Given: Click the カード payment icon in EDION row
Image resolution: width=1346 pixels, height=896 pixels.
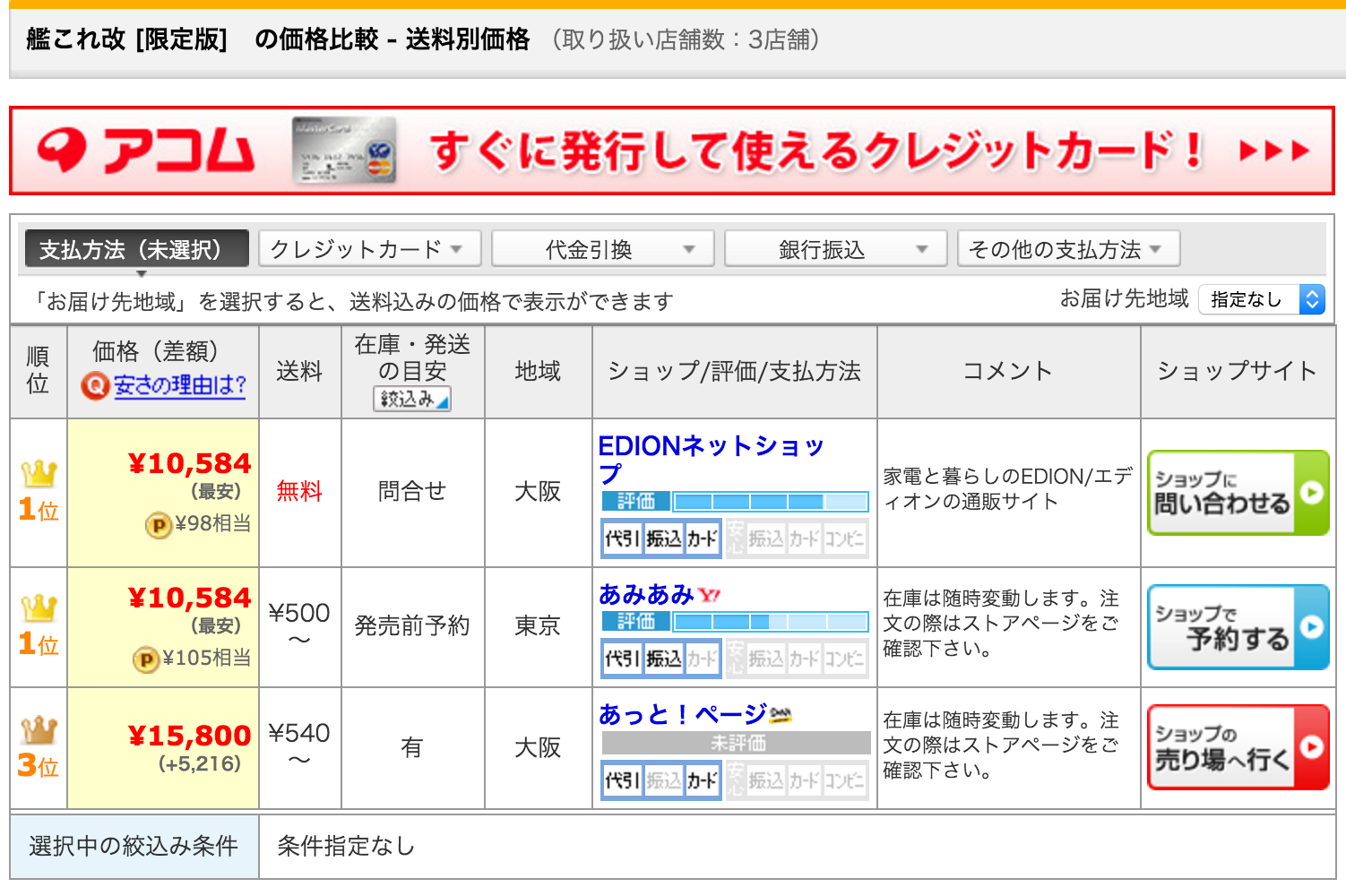Looking at the screenshot, I should [x=703, y=538].
